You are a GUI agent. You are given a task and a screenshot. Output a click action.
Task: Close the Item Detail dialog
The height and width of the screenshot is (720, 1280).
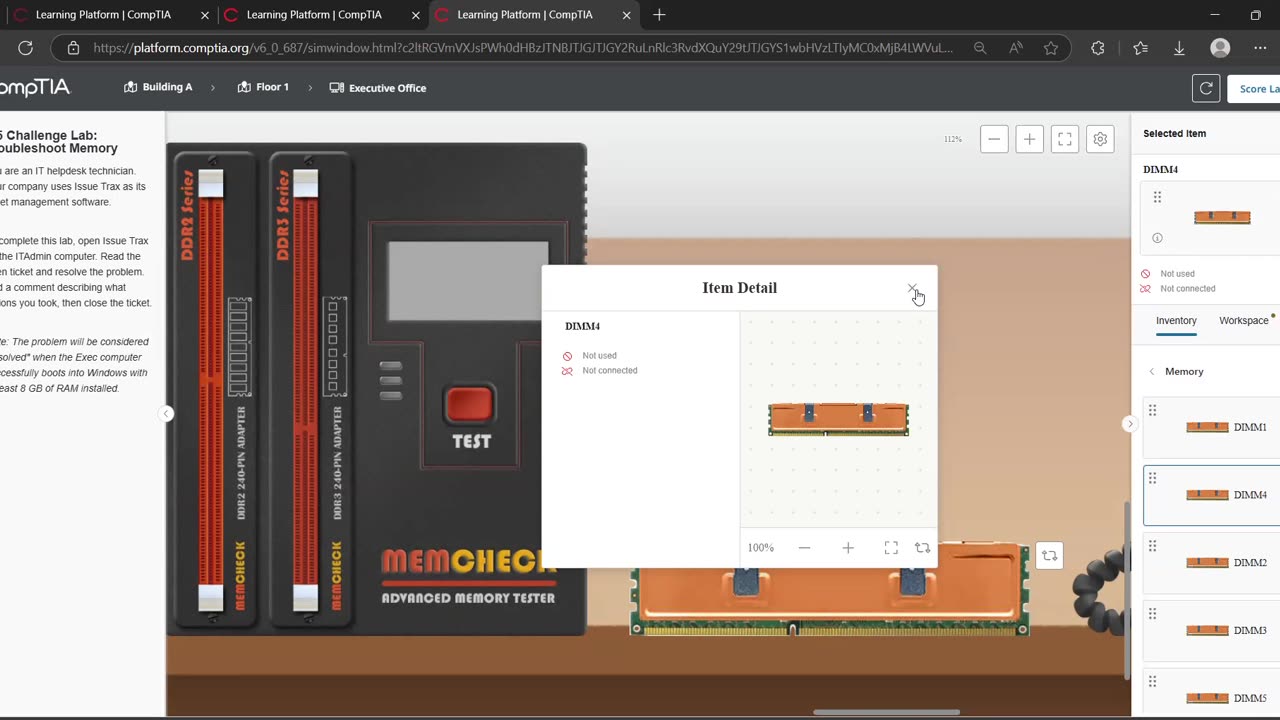[912, 288]
